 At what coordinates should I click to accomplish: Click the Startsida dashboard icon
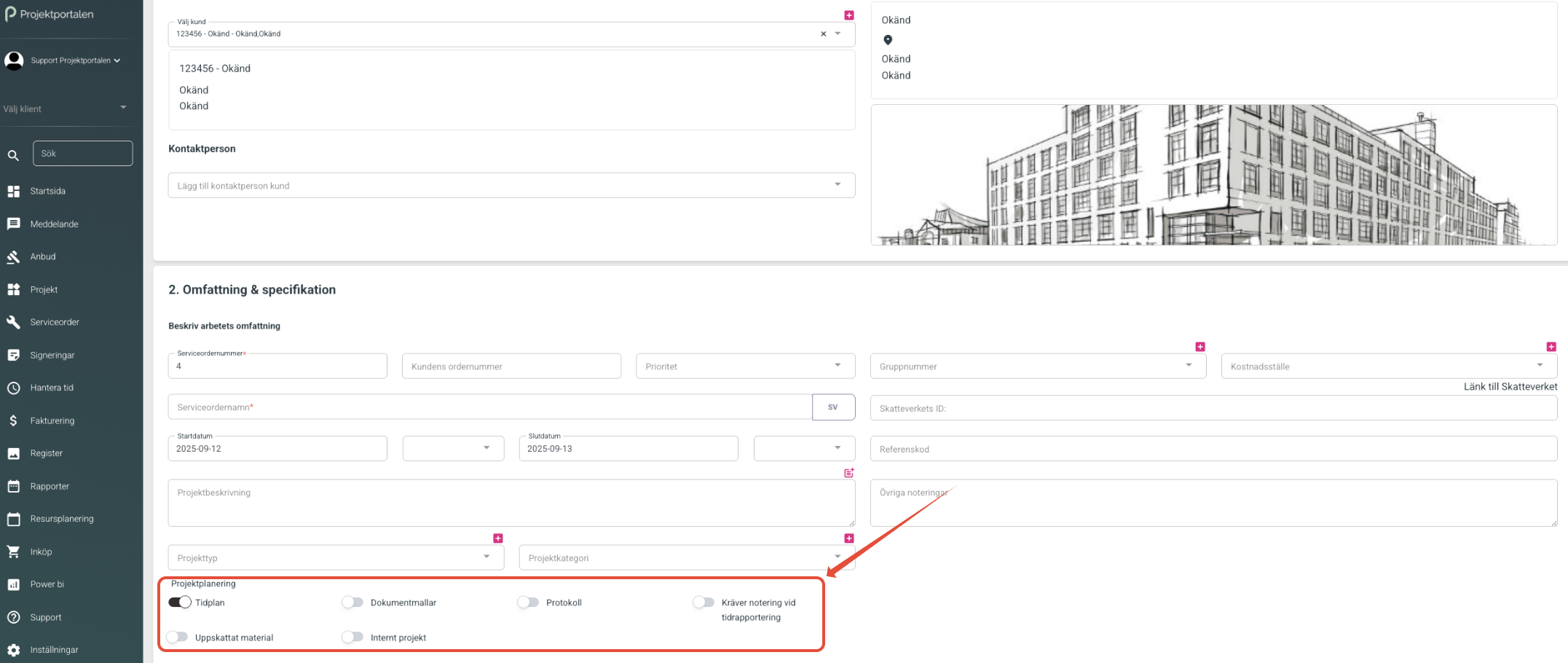pos(13,192)
